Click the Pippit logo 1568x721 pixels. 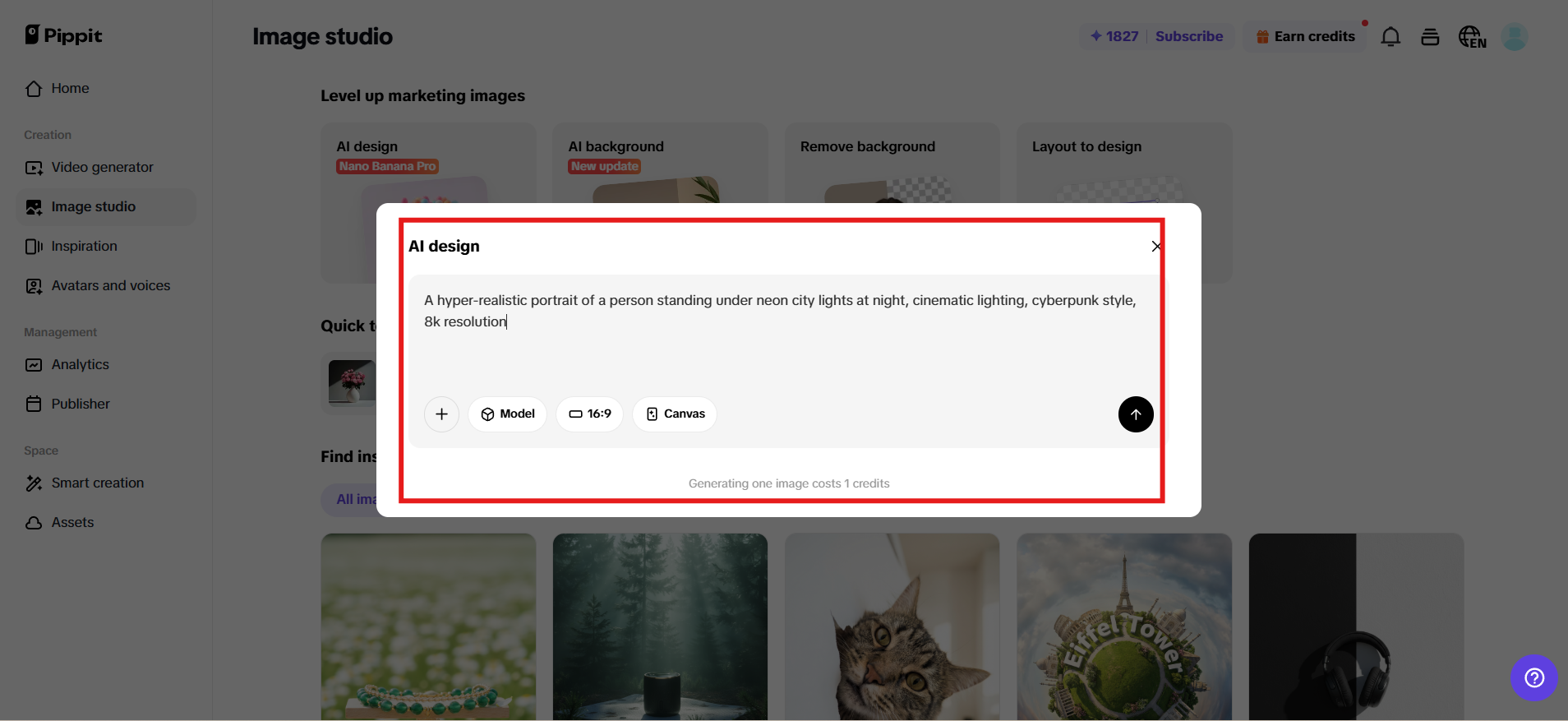point(63,35)
